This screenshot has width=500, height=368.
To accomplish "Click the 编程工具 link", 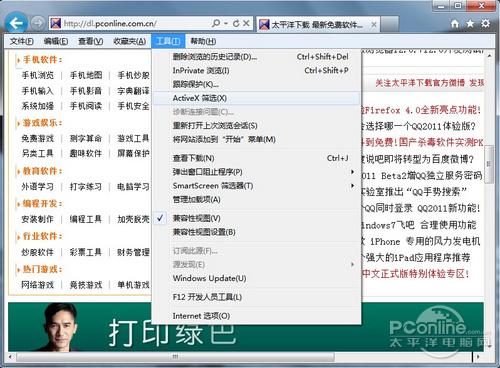I will (x=86, y=219).
